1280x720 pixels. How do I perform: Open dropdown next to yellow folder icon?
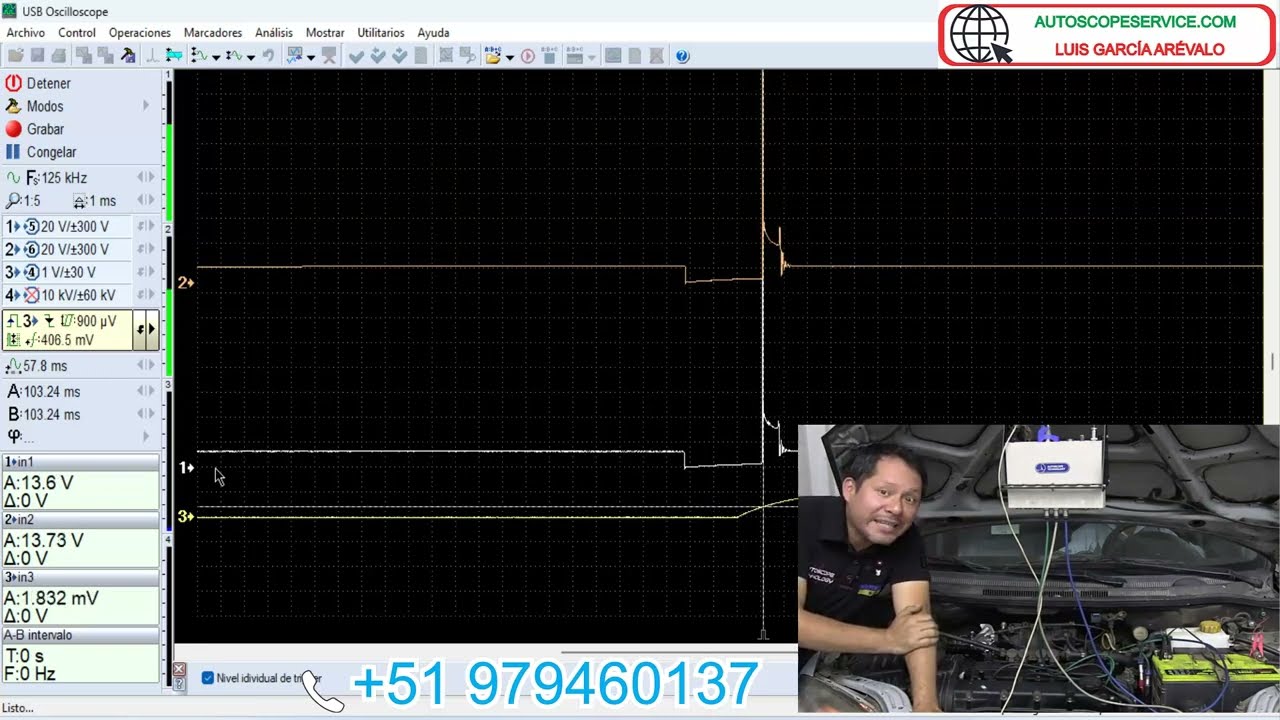pos(510,57)
